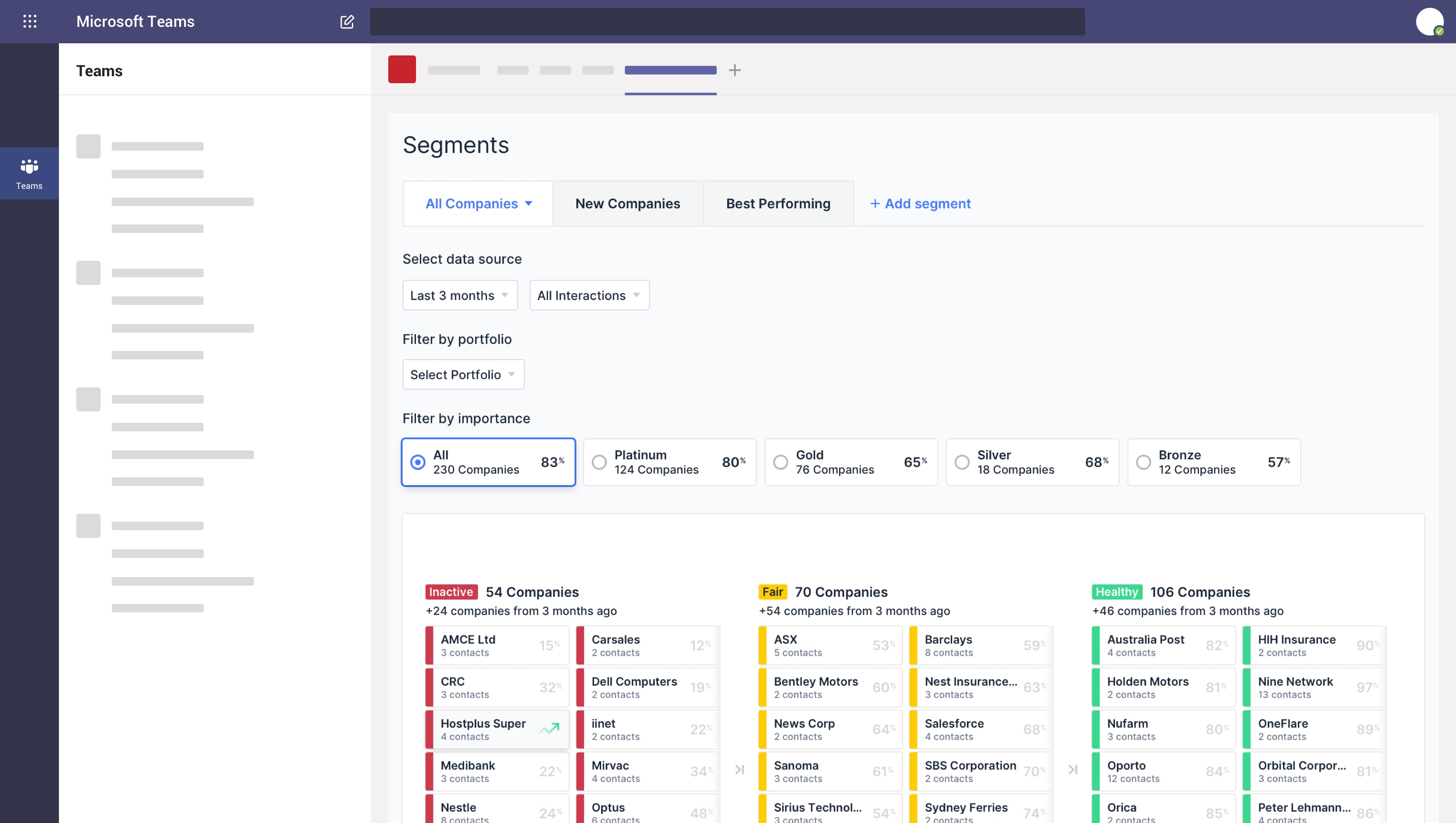1456x823 pixels.
Task: Click the All Companies segment button
Action: click(478, 203)
